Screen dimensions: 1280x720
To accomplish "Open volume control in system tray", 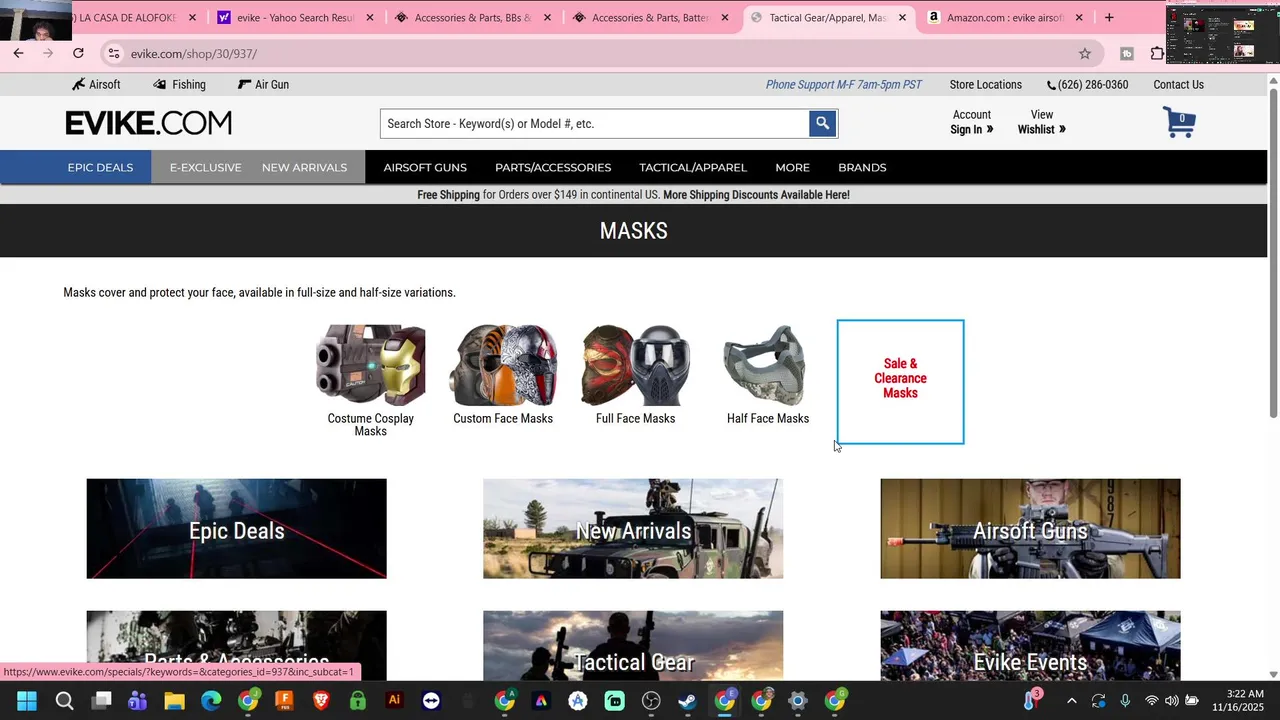I will coord(1172,701).
